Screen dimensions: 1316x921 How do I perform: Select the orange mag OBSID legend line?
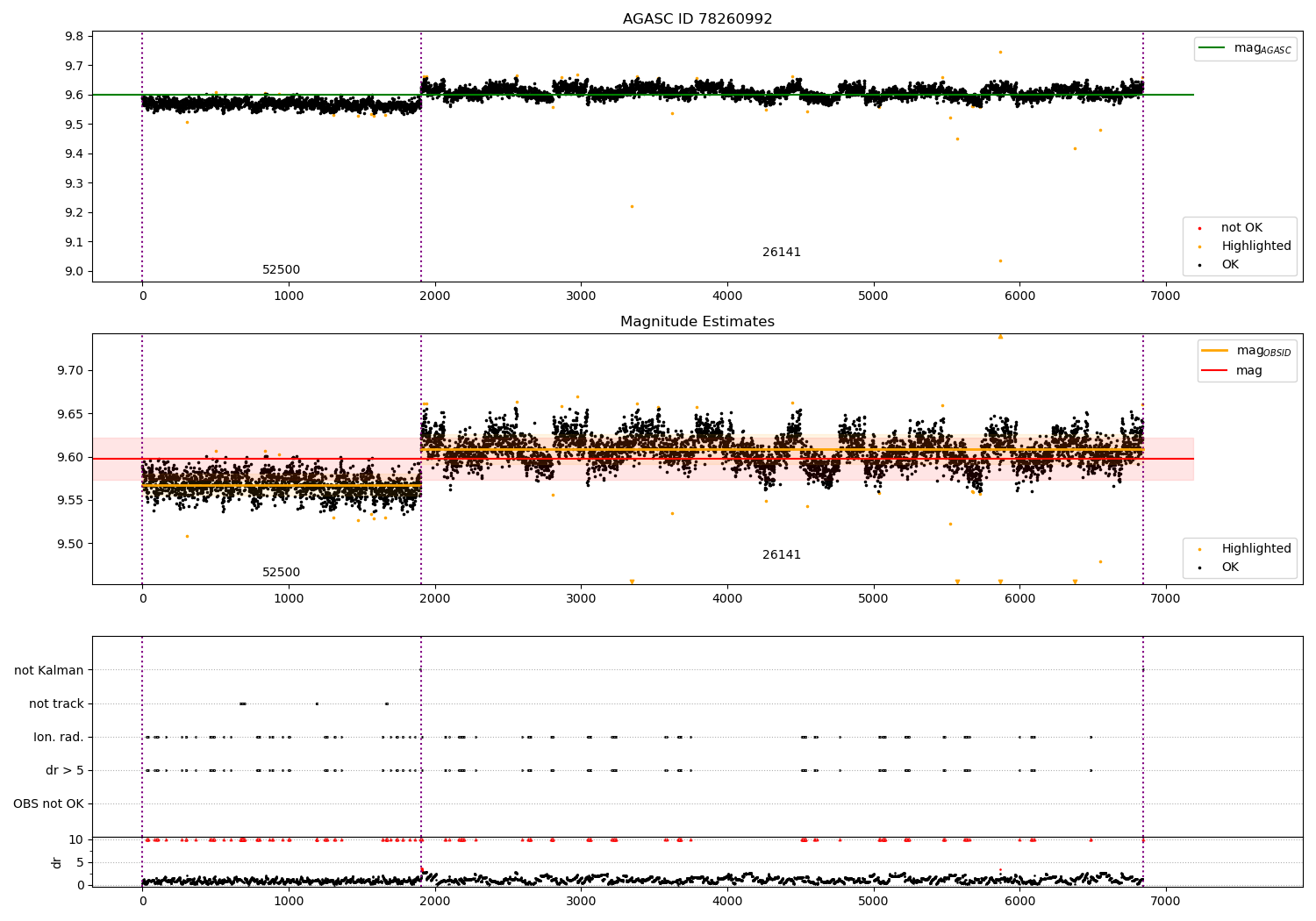(x=1215, y=351)
